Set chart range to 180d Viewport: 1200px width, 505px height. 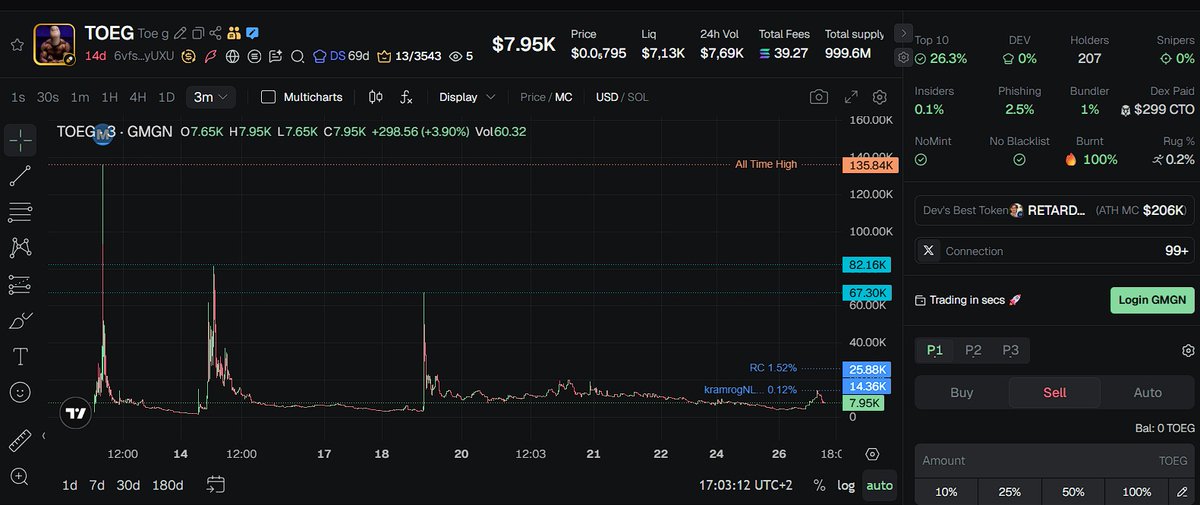167,485
